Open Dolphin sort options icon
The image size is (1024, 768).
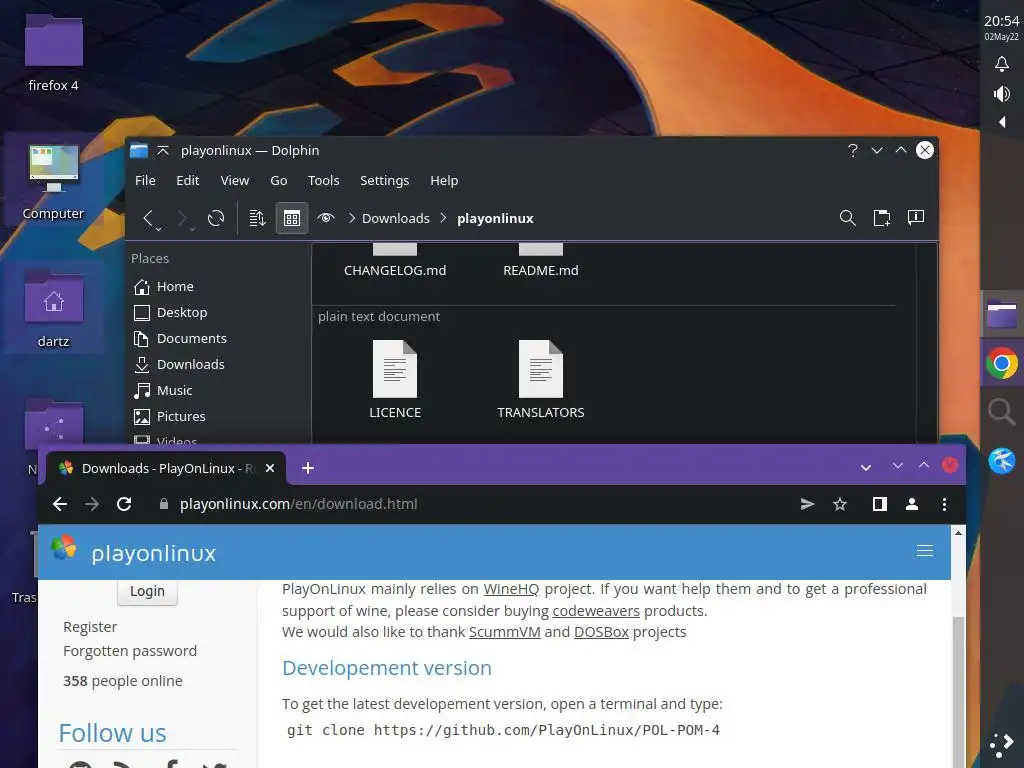(x=257, y=218)
